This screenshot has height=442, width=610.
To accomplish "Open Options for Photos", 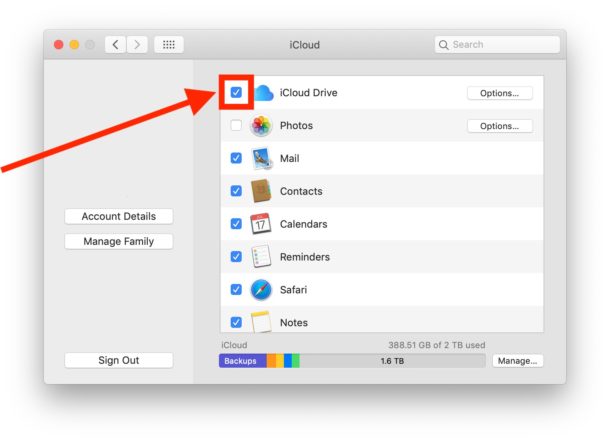I will coord(499,126).
